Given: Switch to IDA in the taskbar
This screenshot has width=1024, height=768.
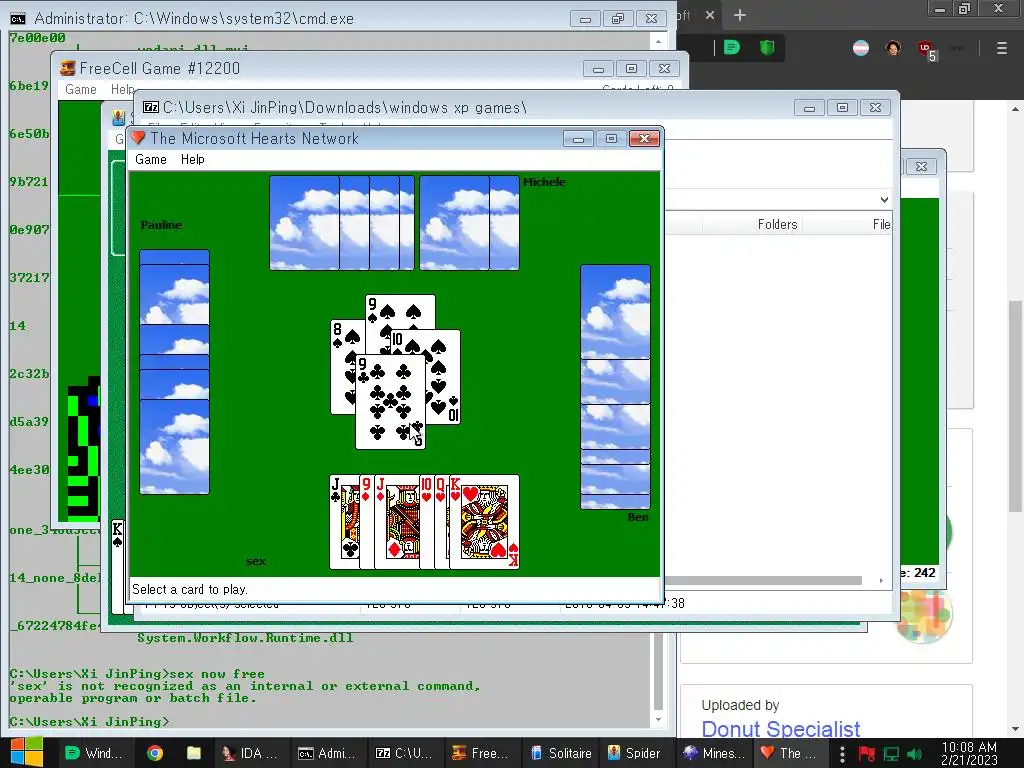Looking at the screenshot, I should pos(250,753).
